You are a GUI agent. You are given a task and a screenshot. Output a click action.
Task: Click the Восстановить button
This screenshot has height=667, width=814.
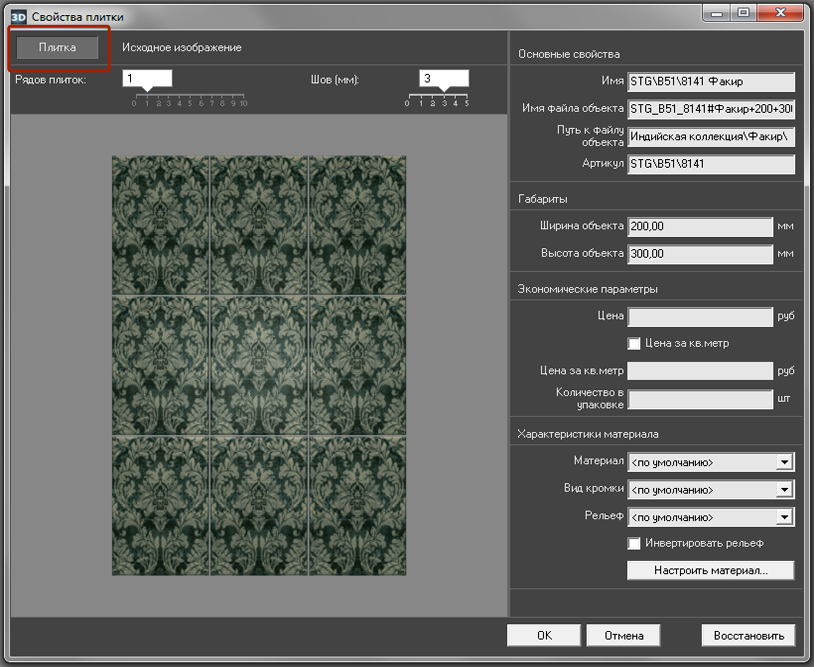click(x=749, y=635)
